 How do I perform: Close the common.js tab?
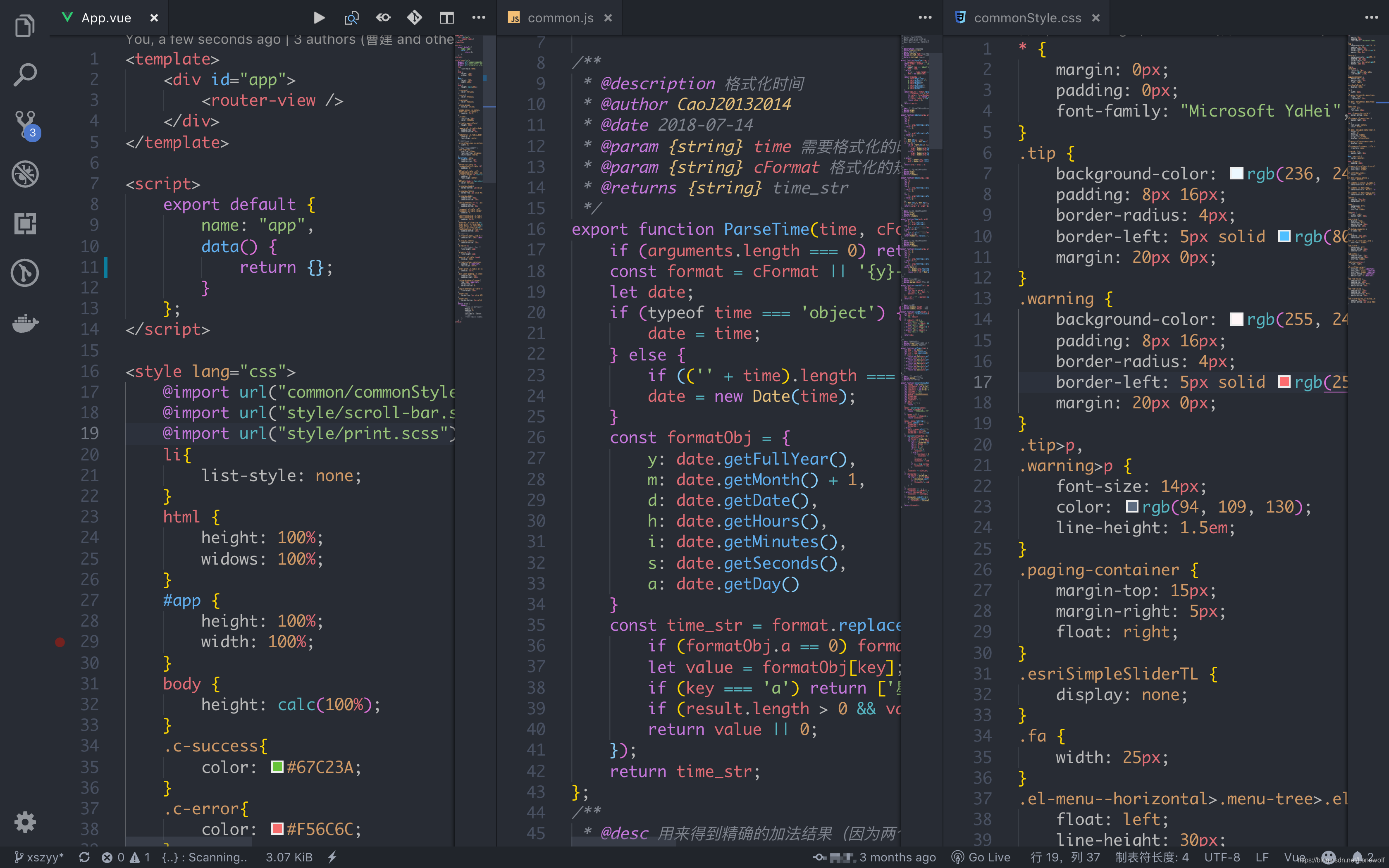point(608,18)
